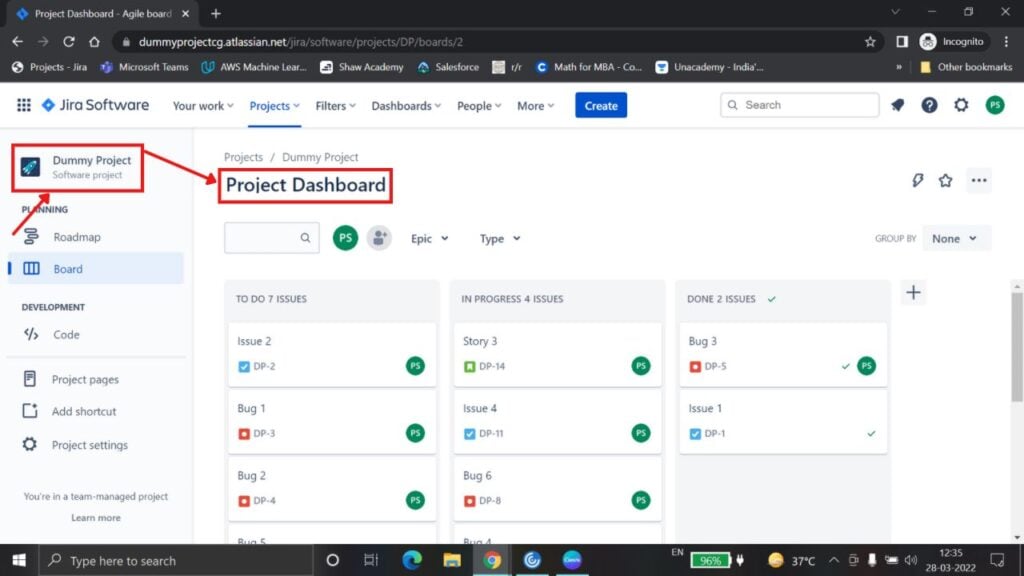Expand the Filters menu

(x=335, y=106)
